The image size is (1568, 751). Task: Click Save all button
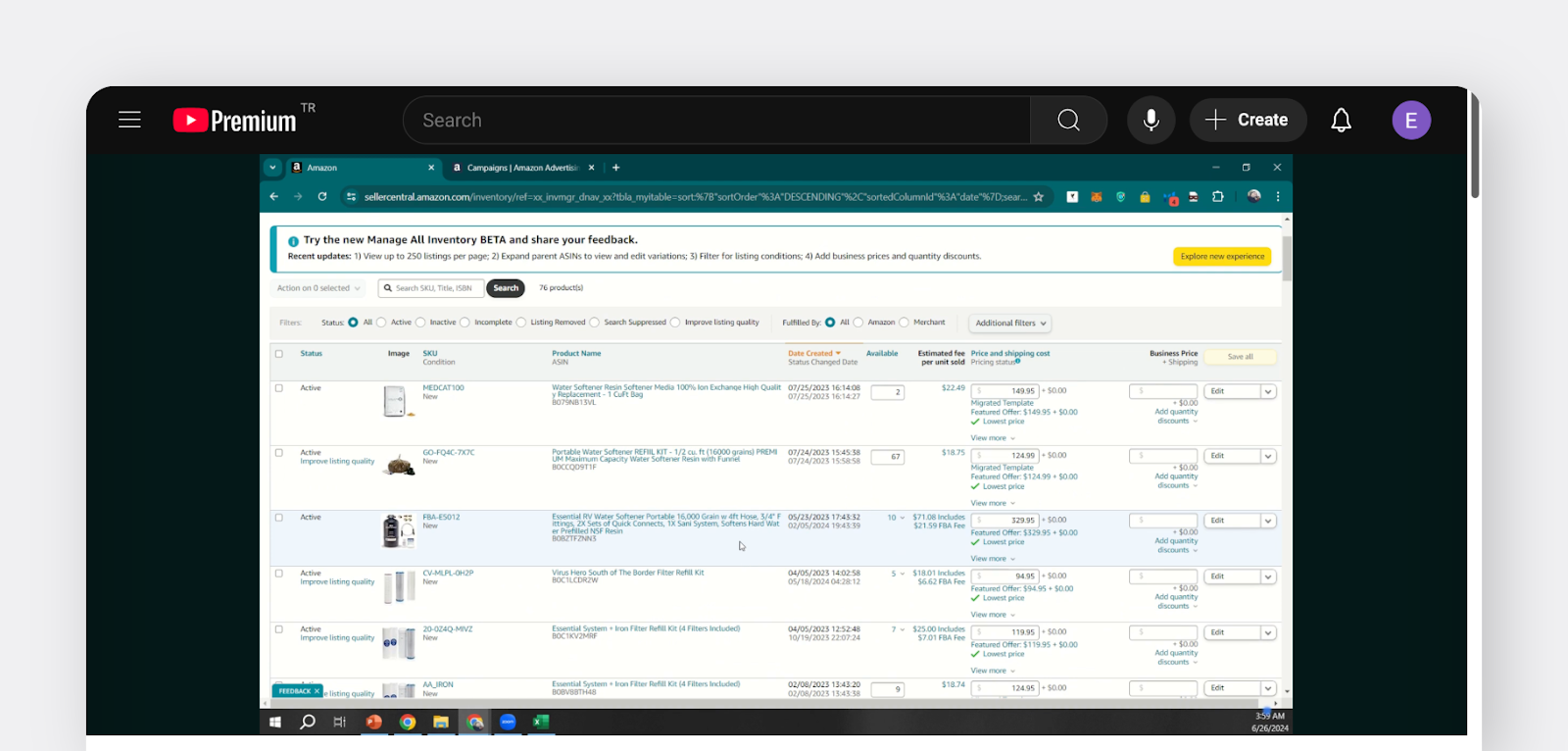tap(1240, 357)
